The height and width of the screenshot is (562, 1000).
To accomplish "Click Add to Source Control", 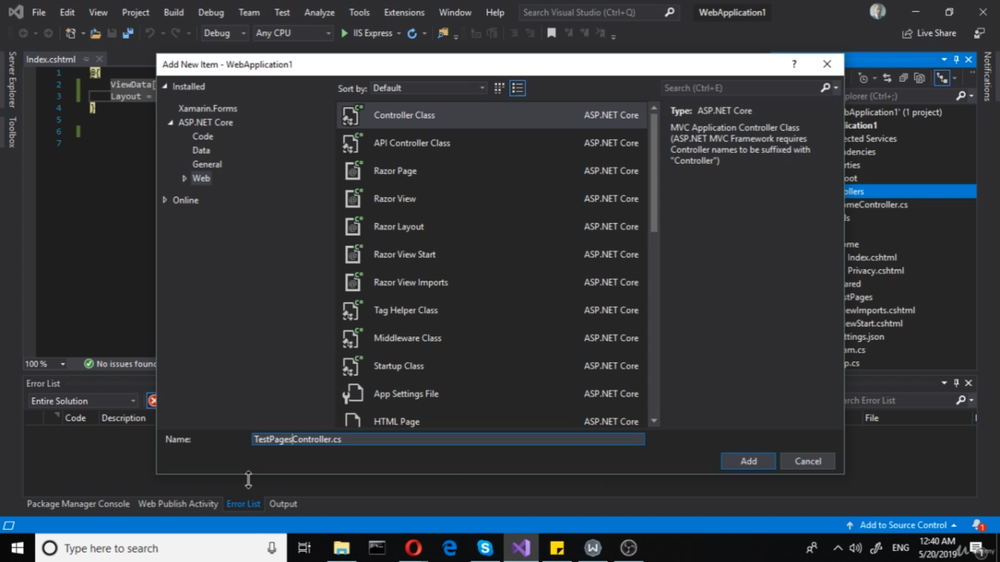I will pyautogui.click(x=902, y=525).
